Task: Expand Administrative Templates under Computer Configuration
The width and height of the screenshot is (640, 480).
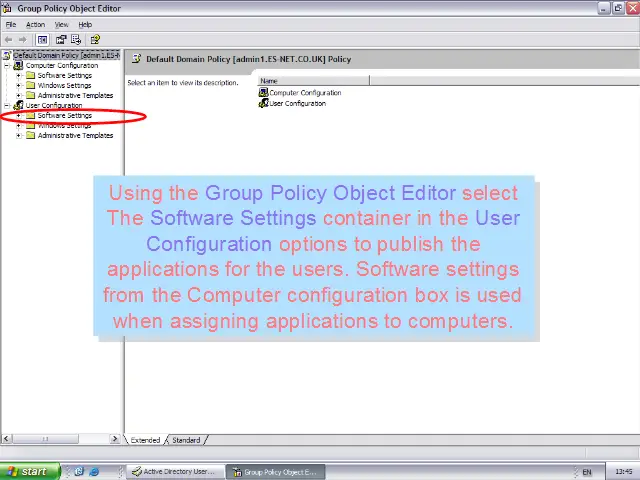Action: click(18, 96)
